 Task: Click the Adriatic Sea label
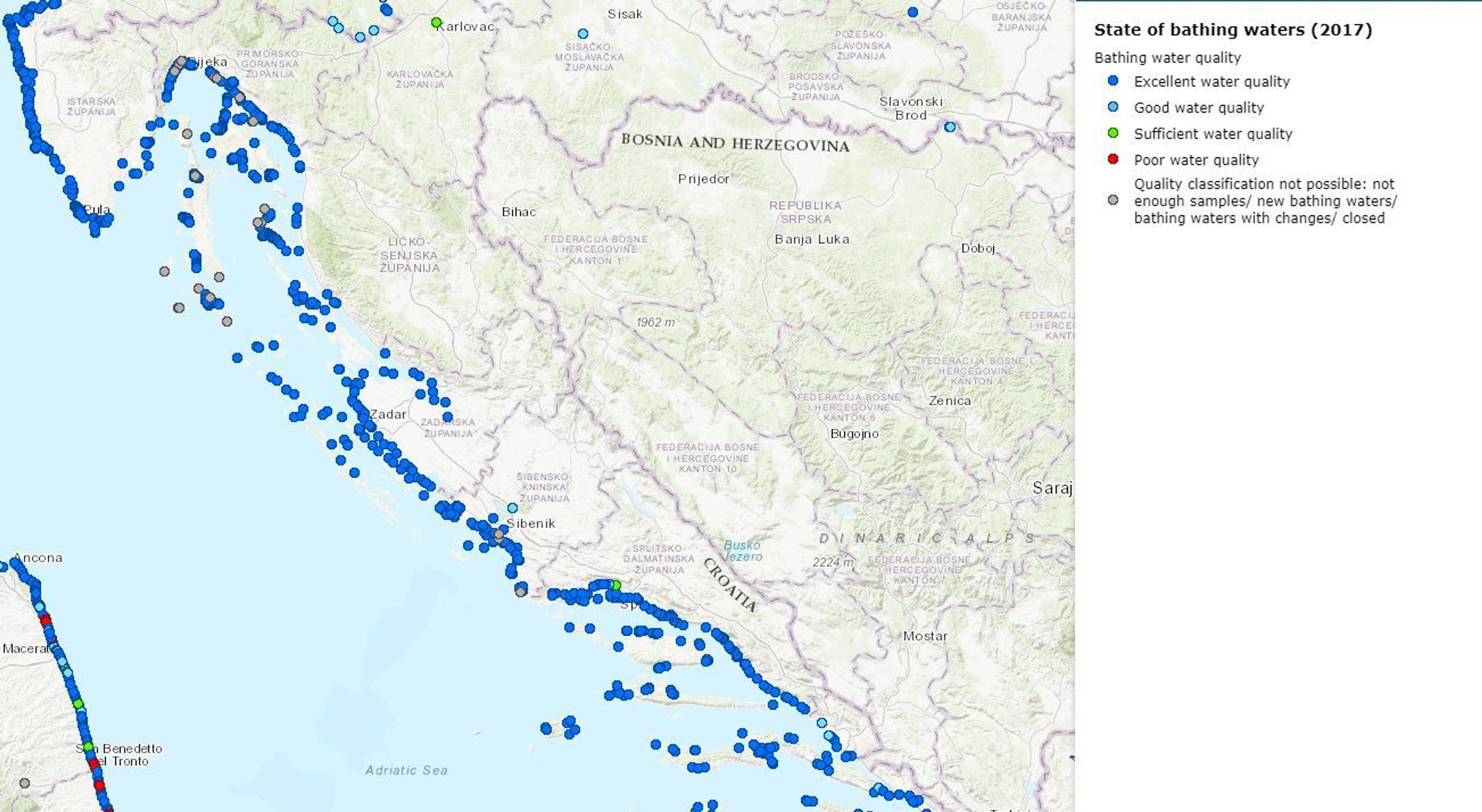[x=406, y=770]
